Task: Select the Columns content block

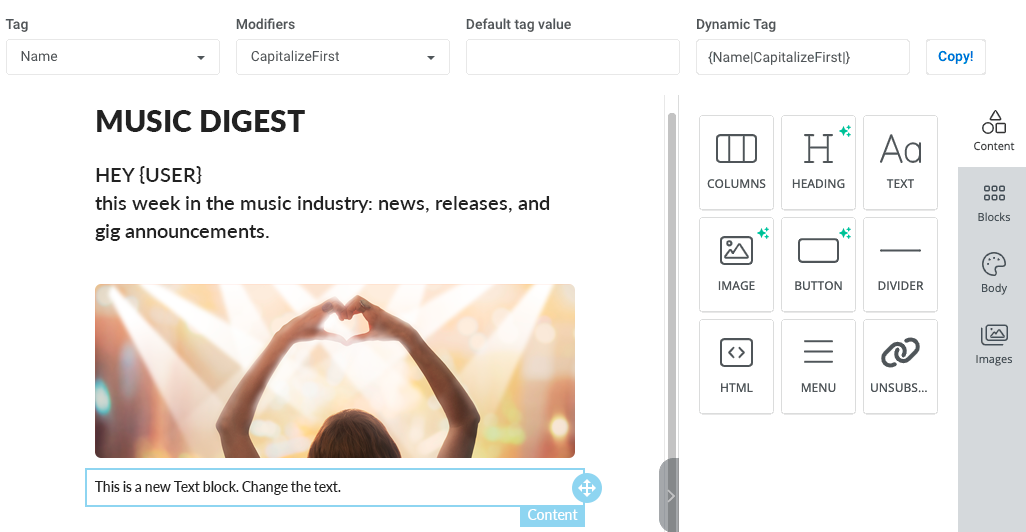Action: point(736,162)
